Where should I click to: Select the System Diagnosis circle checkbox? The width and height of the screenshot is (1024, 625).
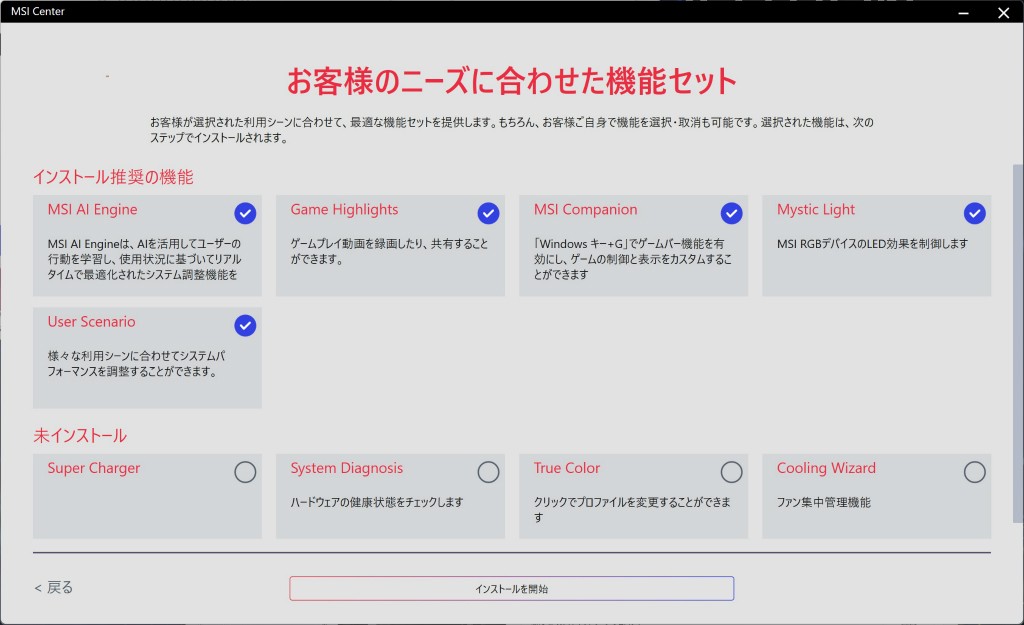coord(488,472)
